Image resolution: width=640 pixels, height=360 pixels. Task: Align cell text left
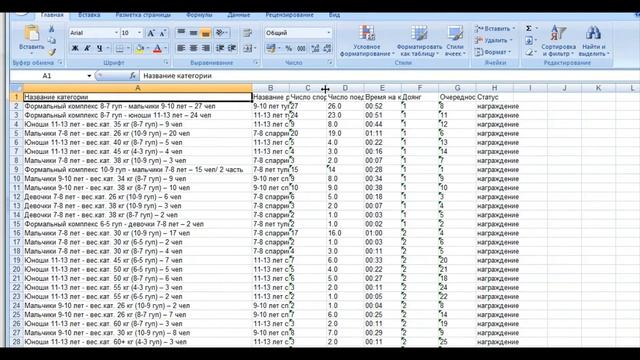coord(181,49)
